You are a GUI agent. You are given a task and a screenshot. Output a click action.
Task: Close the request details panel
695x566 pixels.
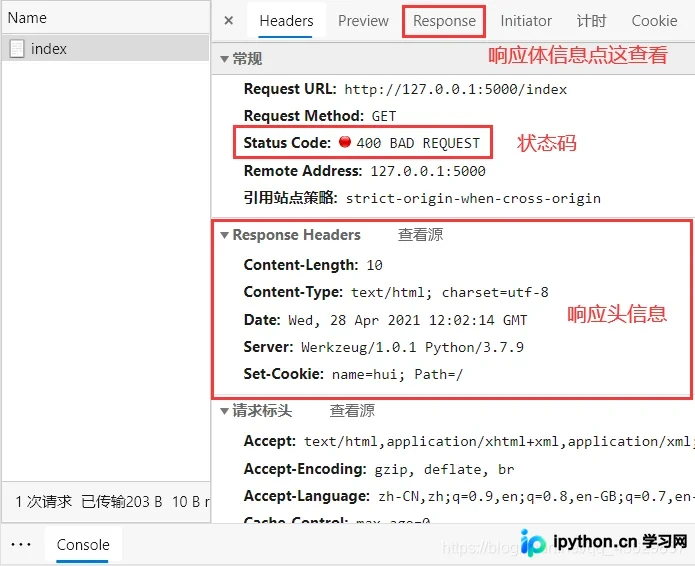tap(229, 20)
